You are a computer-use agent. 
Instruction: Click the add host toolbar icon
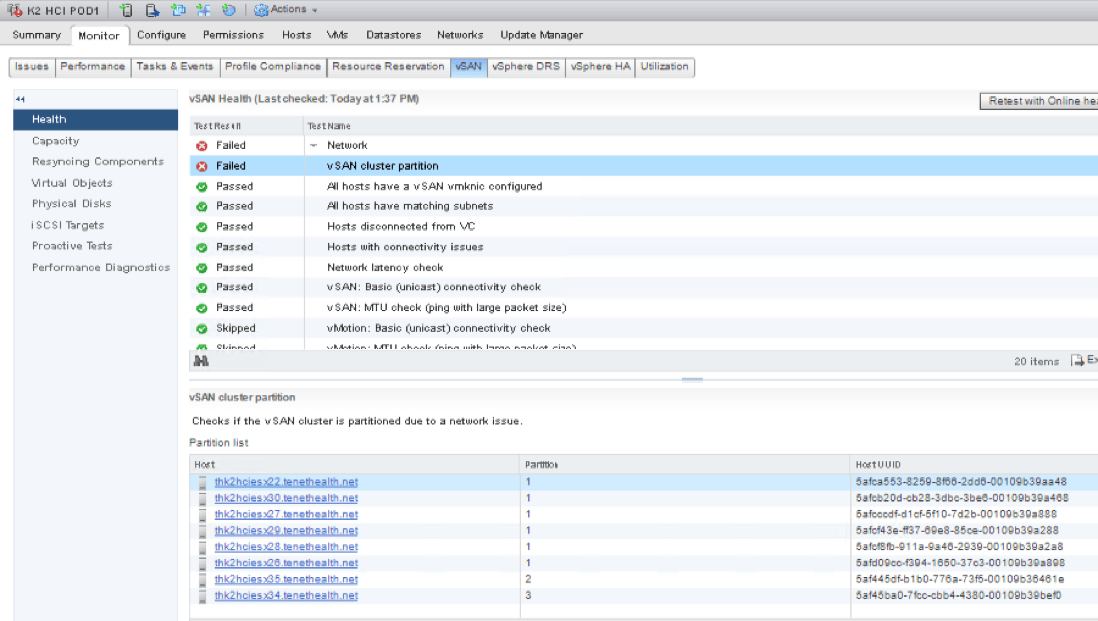126,10
